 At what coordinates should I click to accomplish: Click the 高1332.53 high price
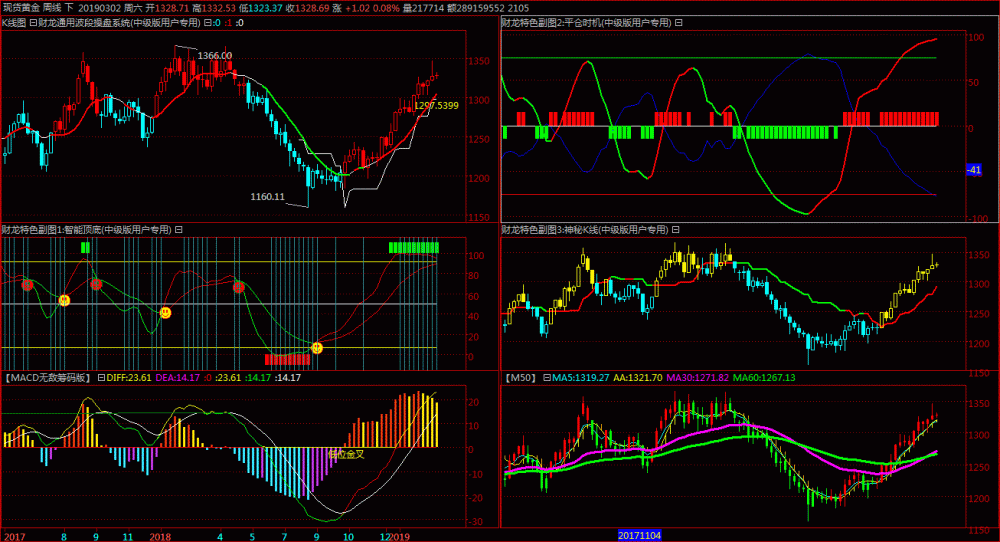pyautogui.click(x=214, y=8)
